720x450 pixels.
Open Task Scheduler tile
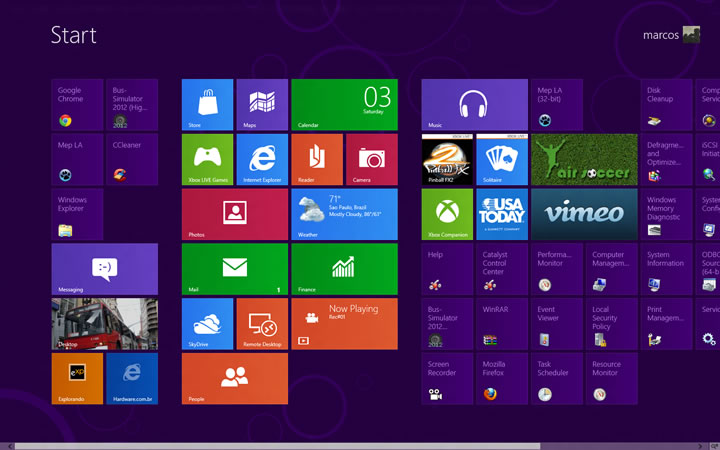coord(557,378)
